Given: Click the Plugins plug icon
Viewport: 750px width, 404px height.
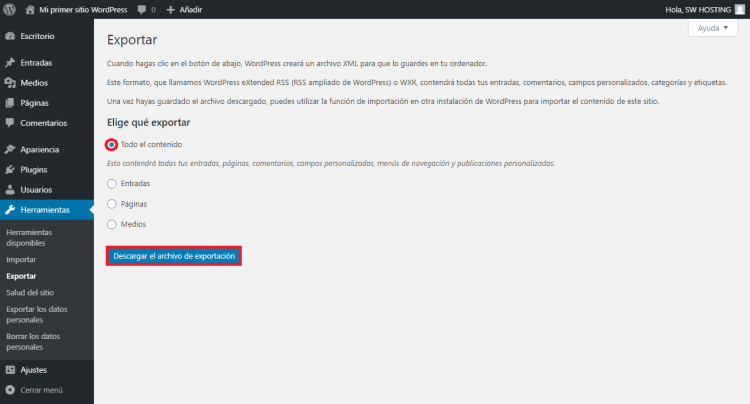Looking at the screenshot, I should point(10,170).
